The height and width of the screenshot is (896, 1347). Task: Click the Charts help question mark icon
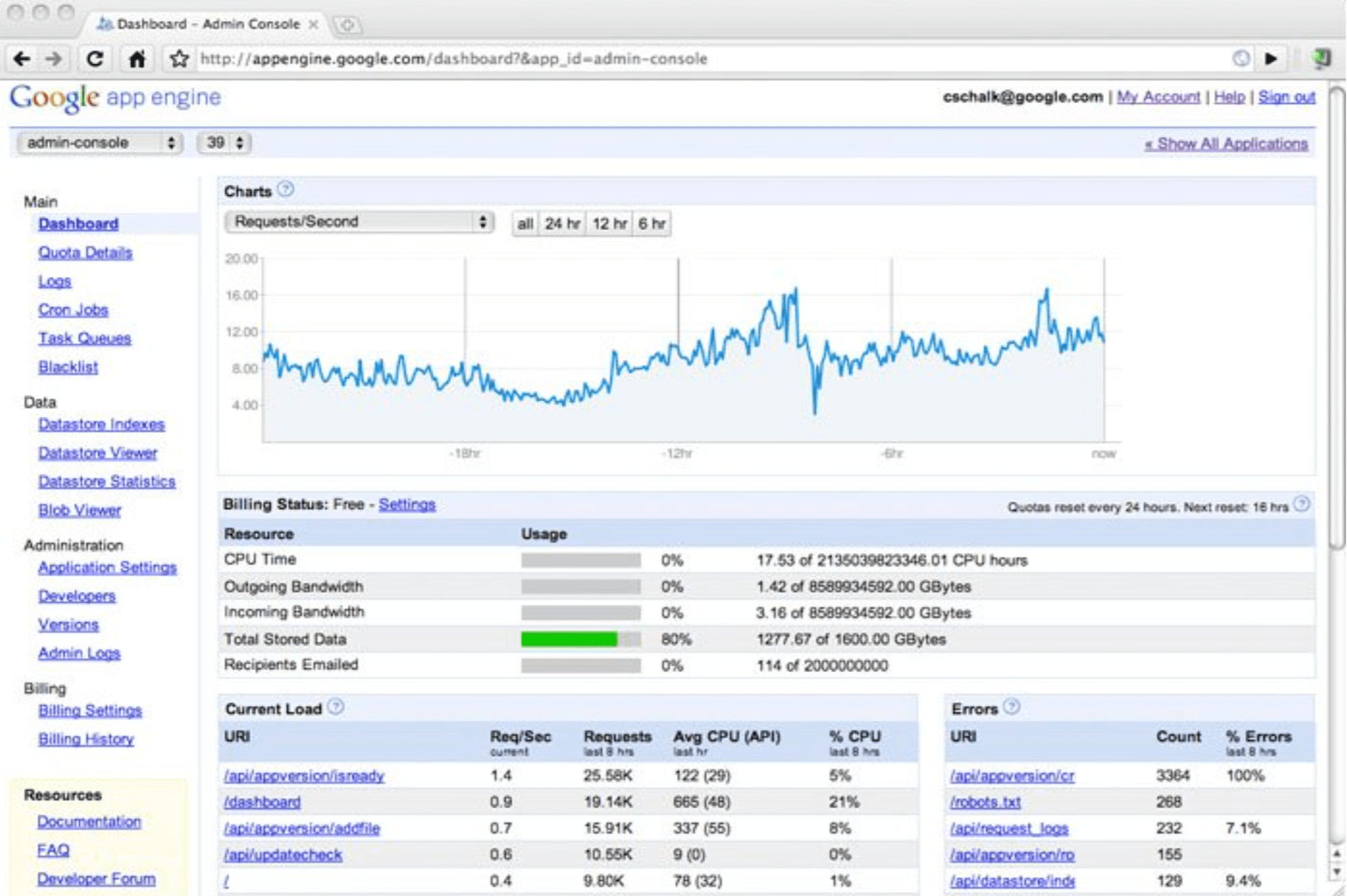pos(286,189)
